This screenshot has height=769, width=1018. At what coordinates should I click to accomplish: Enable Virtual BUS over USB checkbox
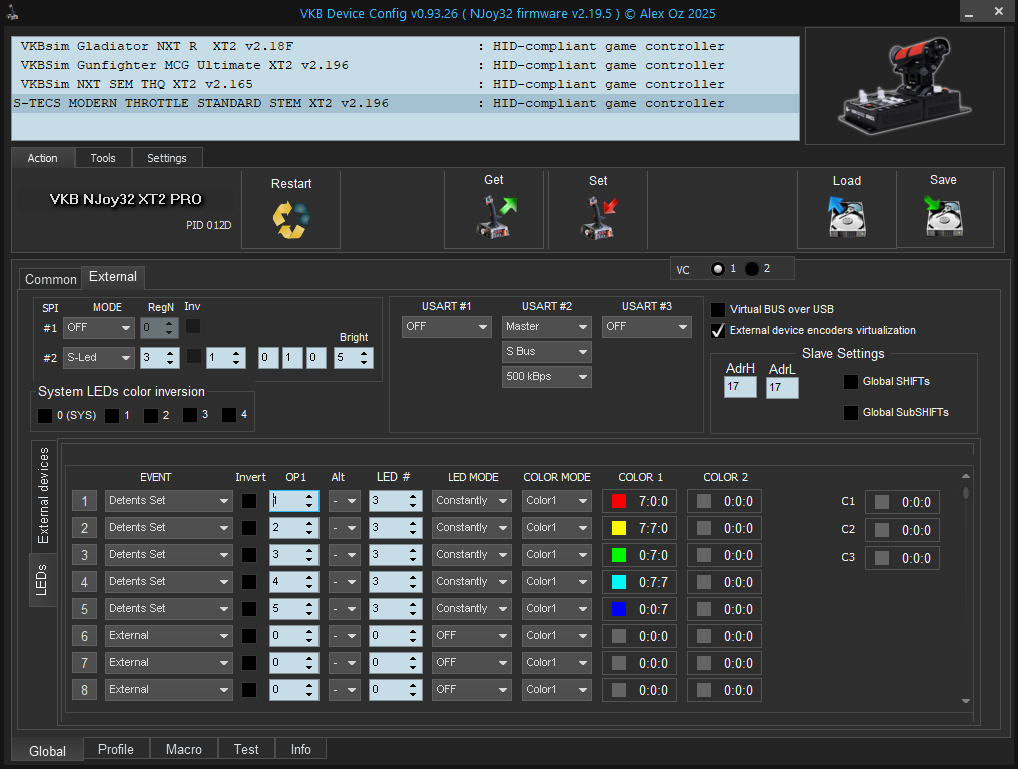click(718, 309)
